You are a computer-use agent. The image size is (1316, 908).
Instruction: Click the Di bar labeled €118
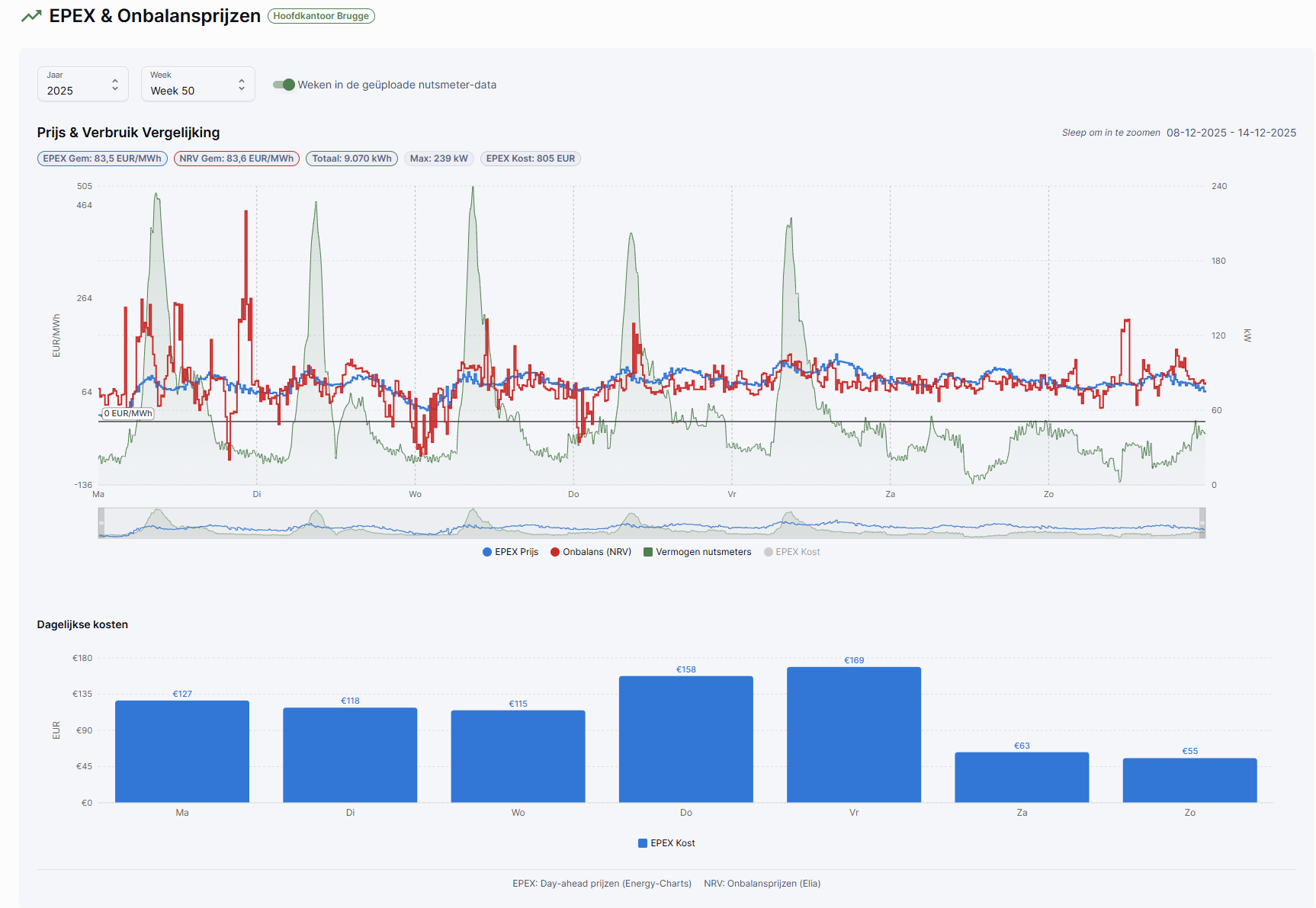pos(350,755)
